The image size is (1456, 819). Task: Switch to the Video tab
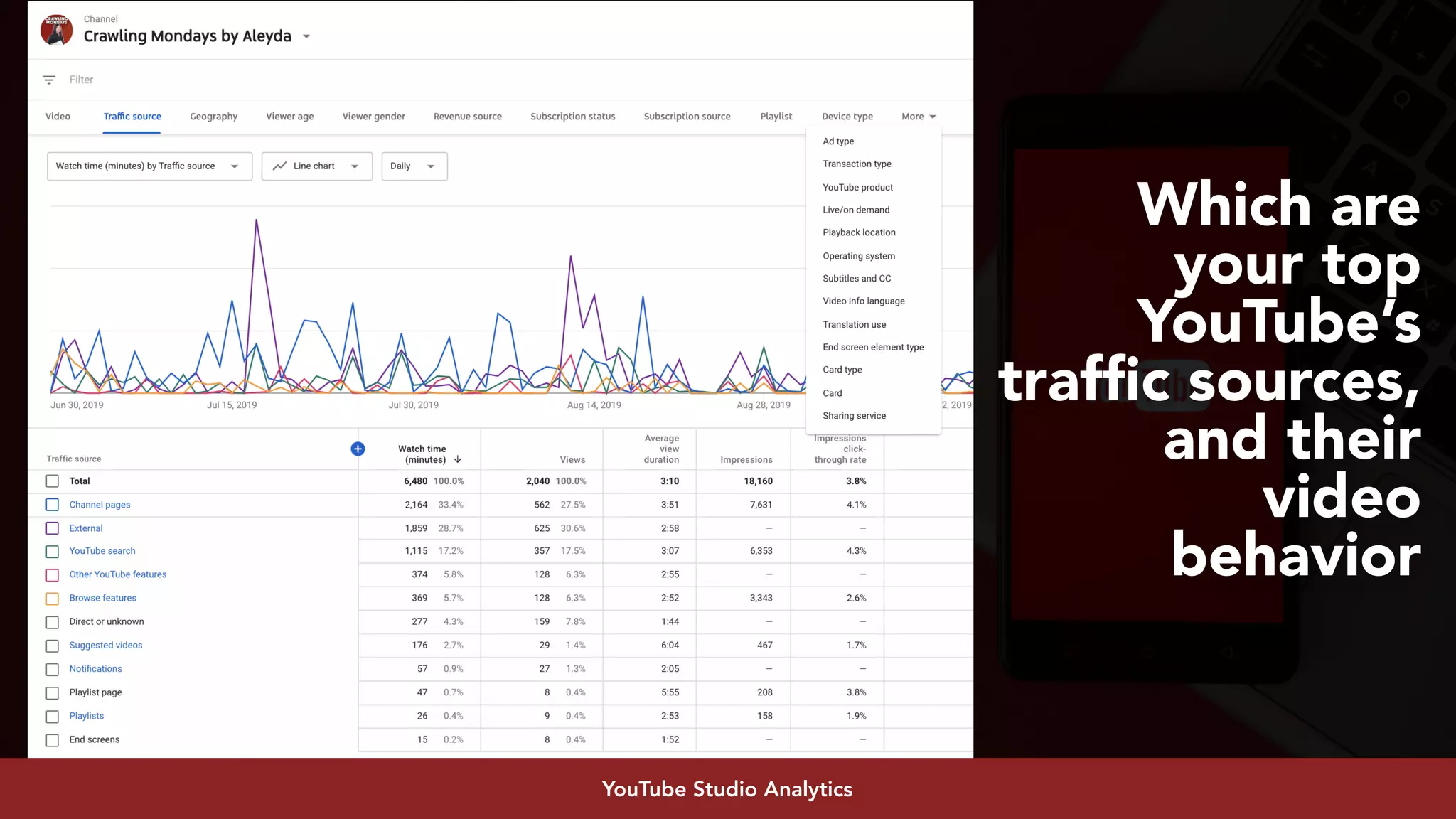point(58,117)
